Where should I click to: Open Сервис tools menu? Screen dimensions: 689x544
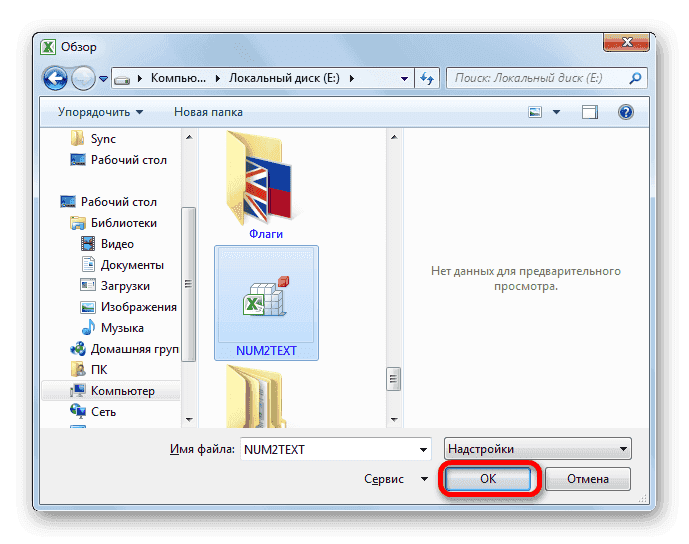click(395, 479)
